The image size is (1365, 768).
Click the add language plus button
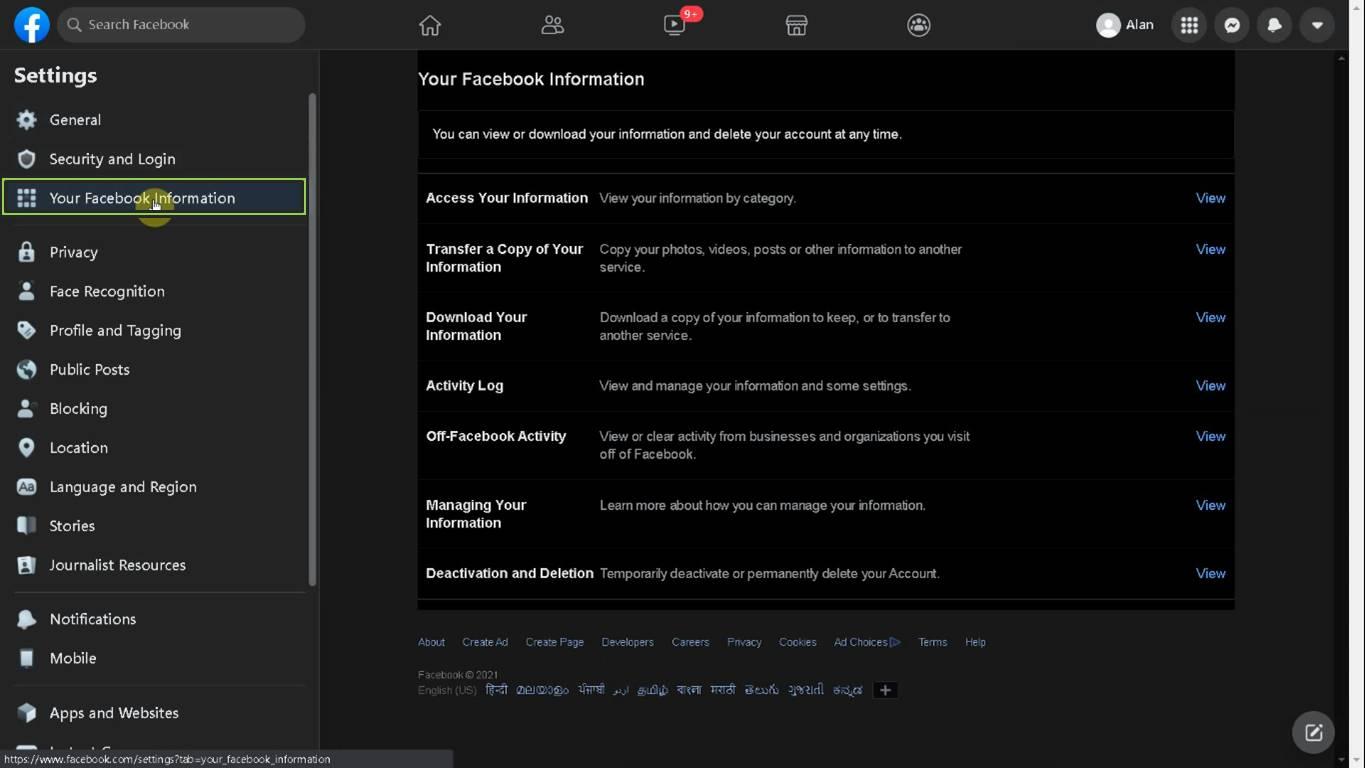(x=885, y=690)
